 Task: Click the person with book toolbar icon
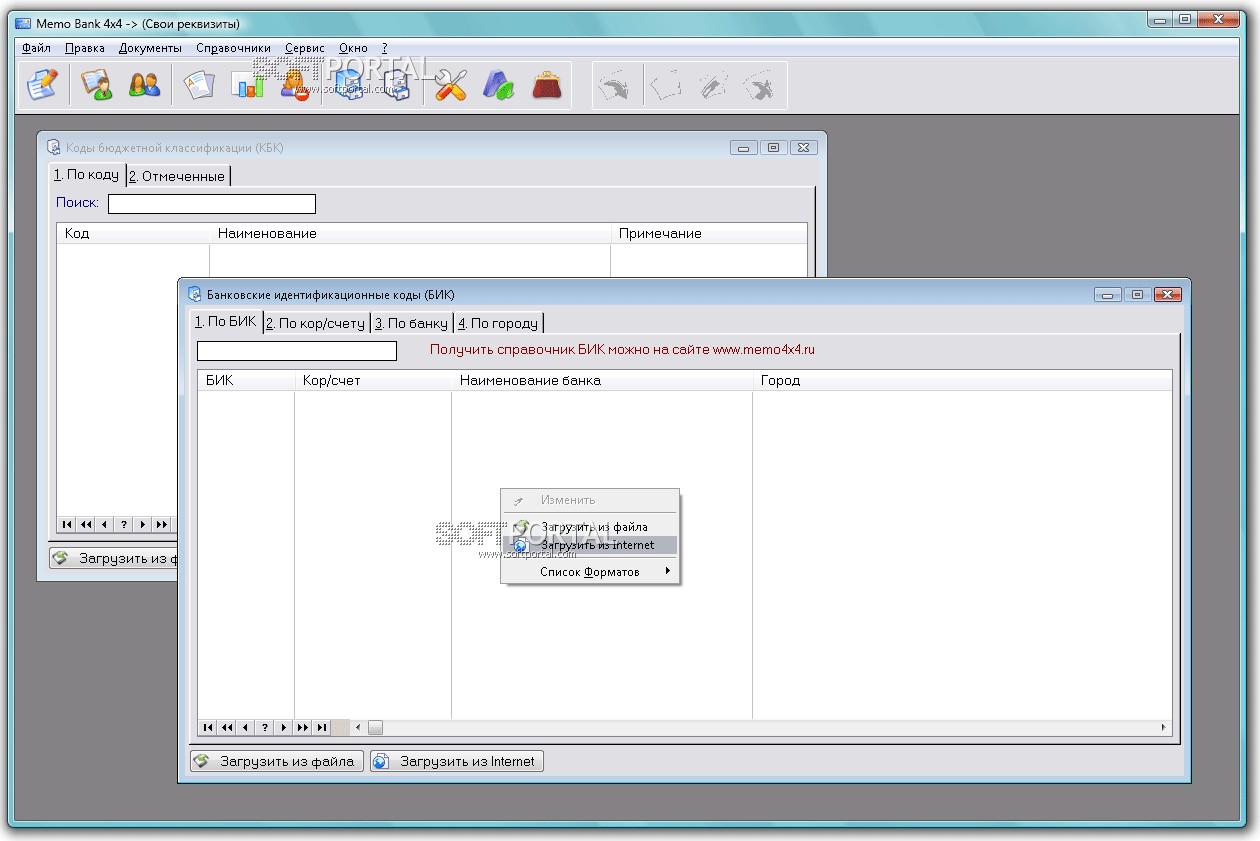(x=97, y=85)
